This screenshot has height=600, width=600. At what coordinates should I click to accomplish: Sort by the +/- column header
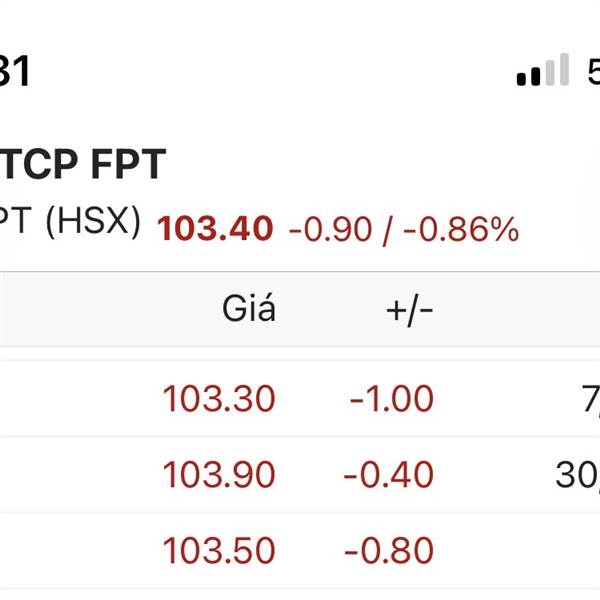click(x=409, y=310)
